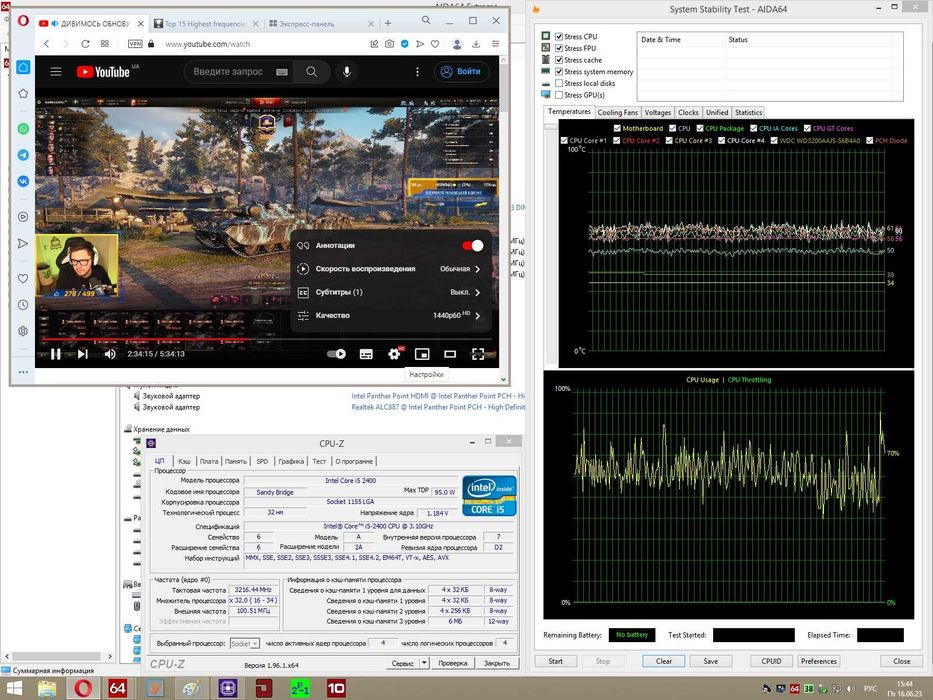Viewport: 933px width, 700px height.
Task: Click the Войти sign-in button
Action: click(x=462, y=72)
